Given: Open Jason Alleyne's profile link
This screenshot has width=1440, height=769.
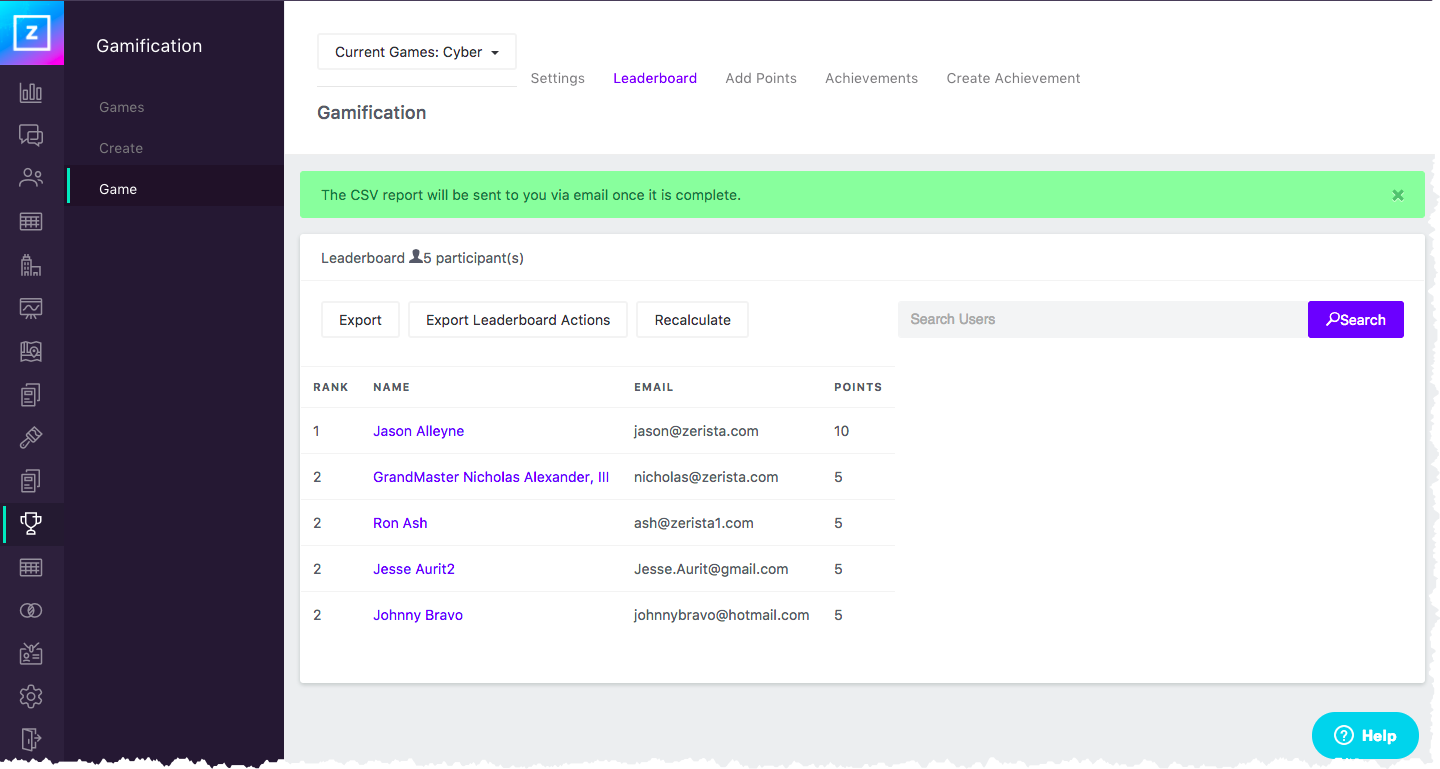Looking at the screenshot, I should point(418,431).
